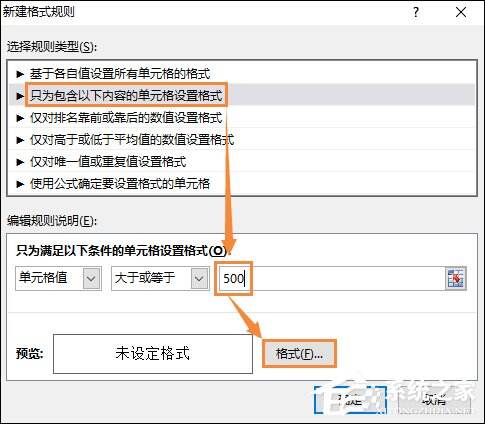Image resolution: width=485 pixels, height=424 pixels.
Task: Click the 未设定格式 preview box
Action: pyautogui.click(x=153, y=354)
